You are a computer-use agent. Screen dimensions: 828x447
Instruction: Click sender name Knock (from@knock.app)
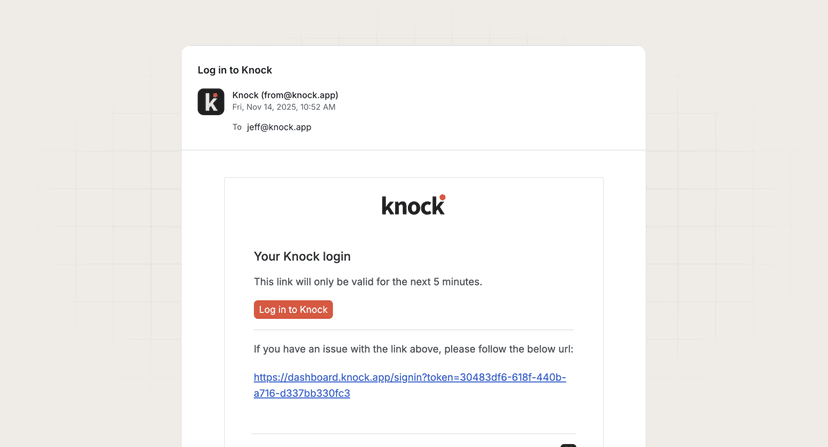(x=285, y=95)
